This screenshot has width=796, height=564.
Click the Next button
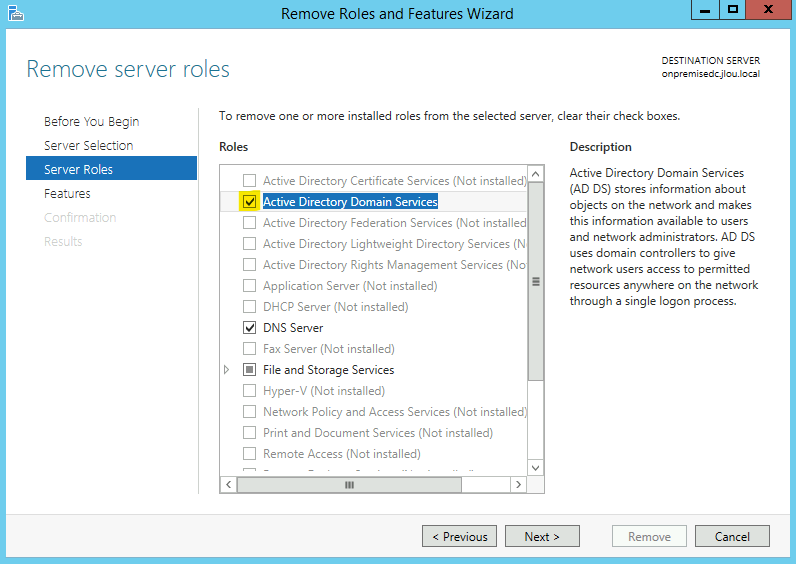coord(542,536)
